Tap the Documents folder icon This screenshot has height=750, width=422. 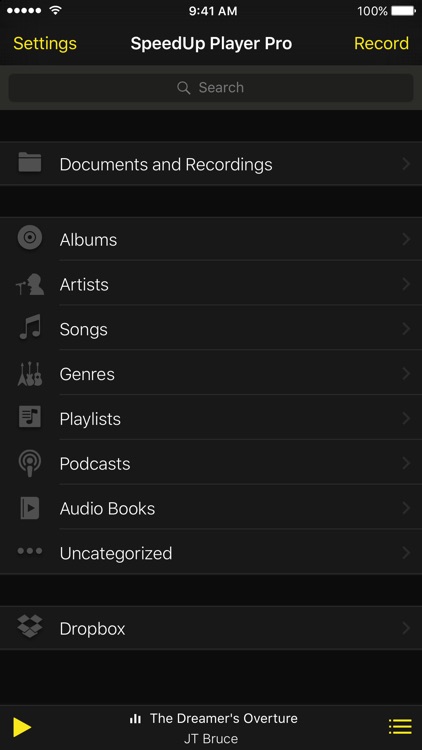point(30,162)
